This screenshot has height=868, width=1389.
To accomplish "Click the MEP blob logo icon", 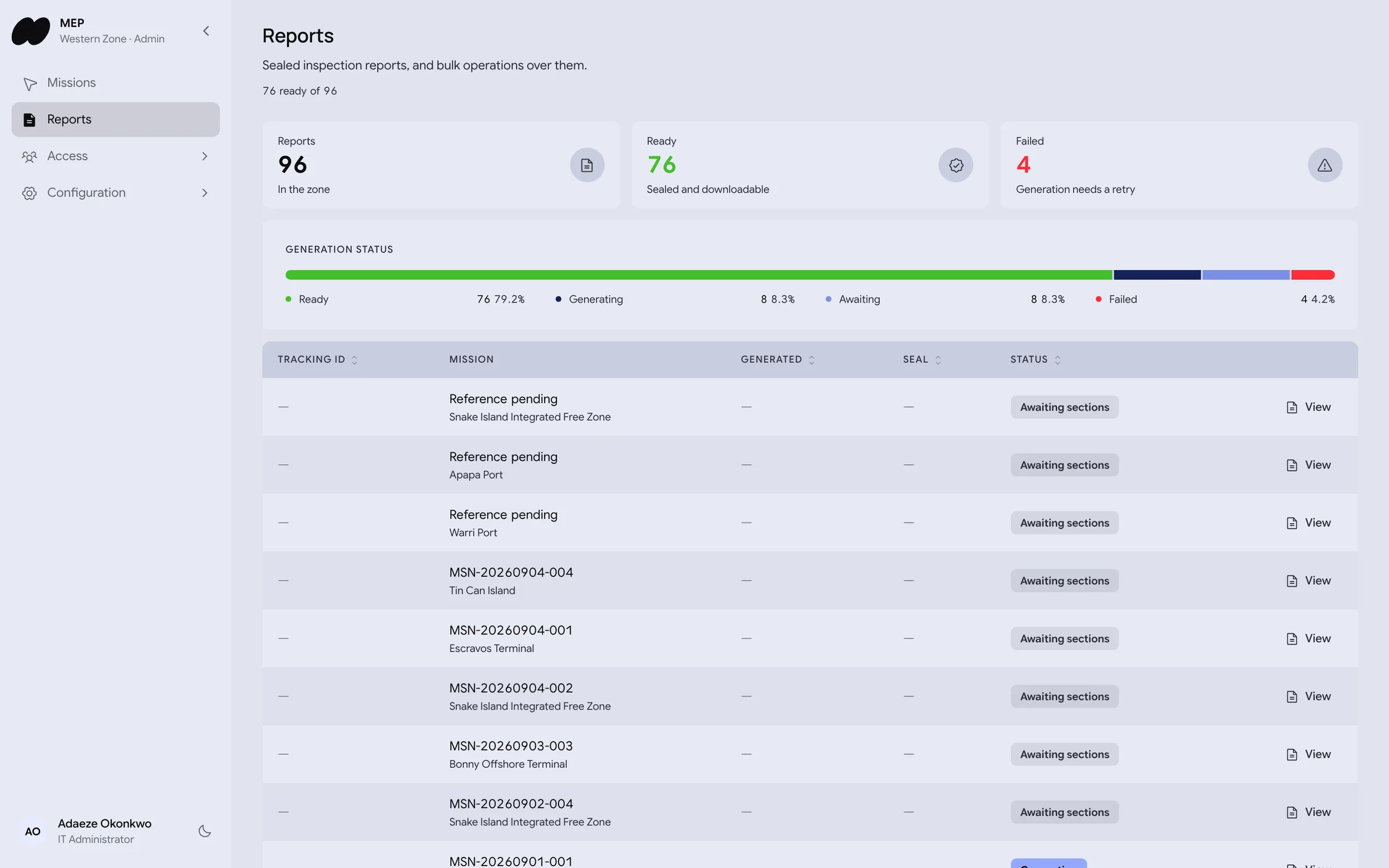I will click(x=31, y=31).
